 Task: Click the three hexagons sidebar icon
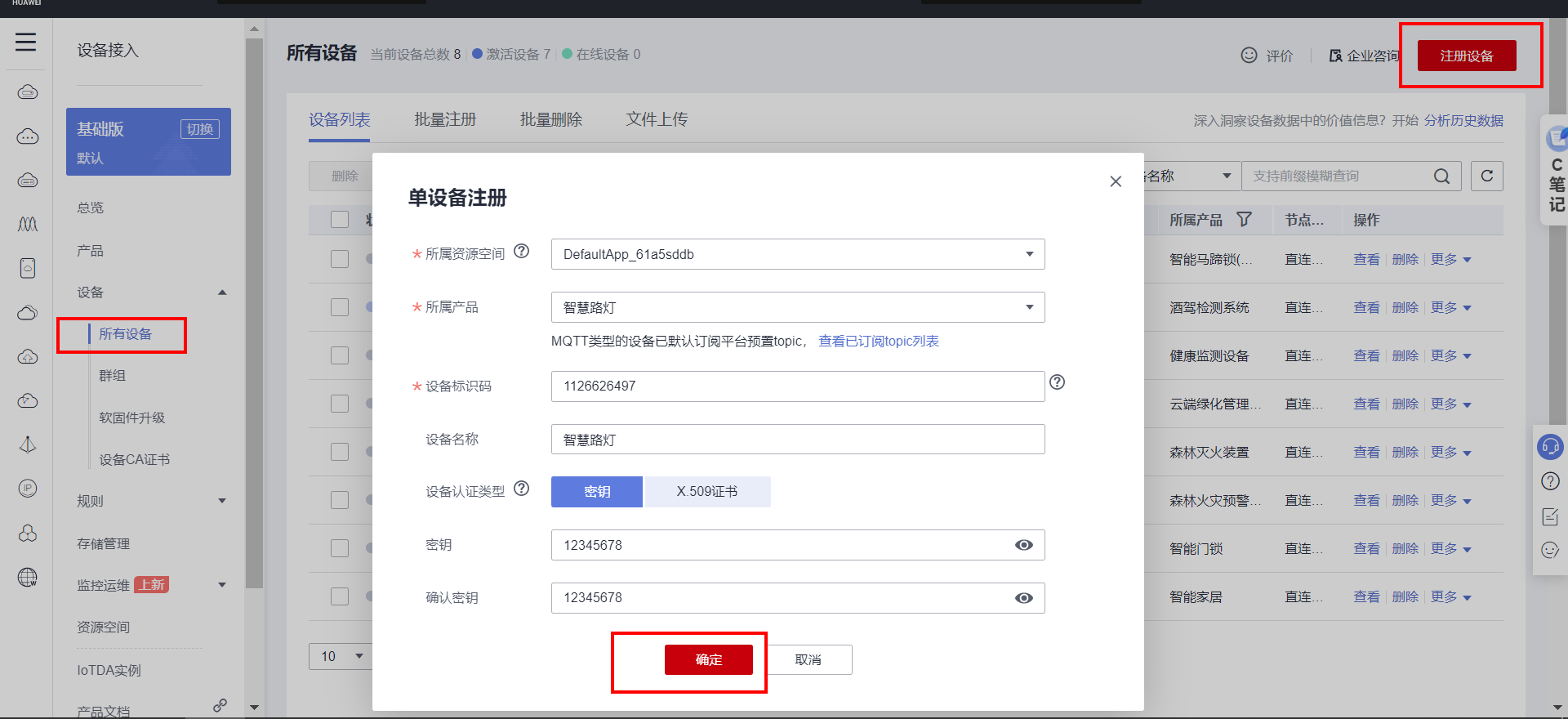28,534
